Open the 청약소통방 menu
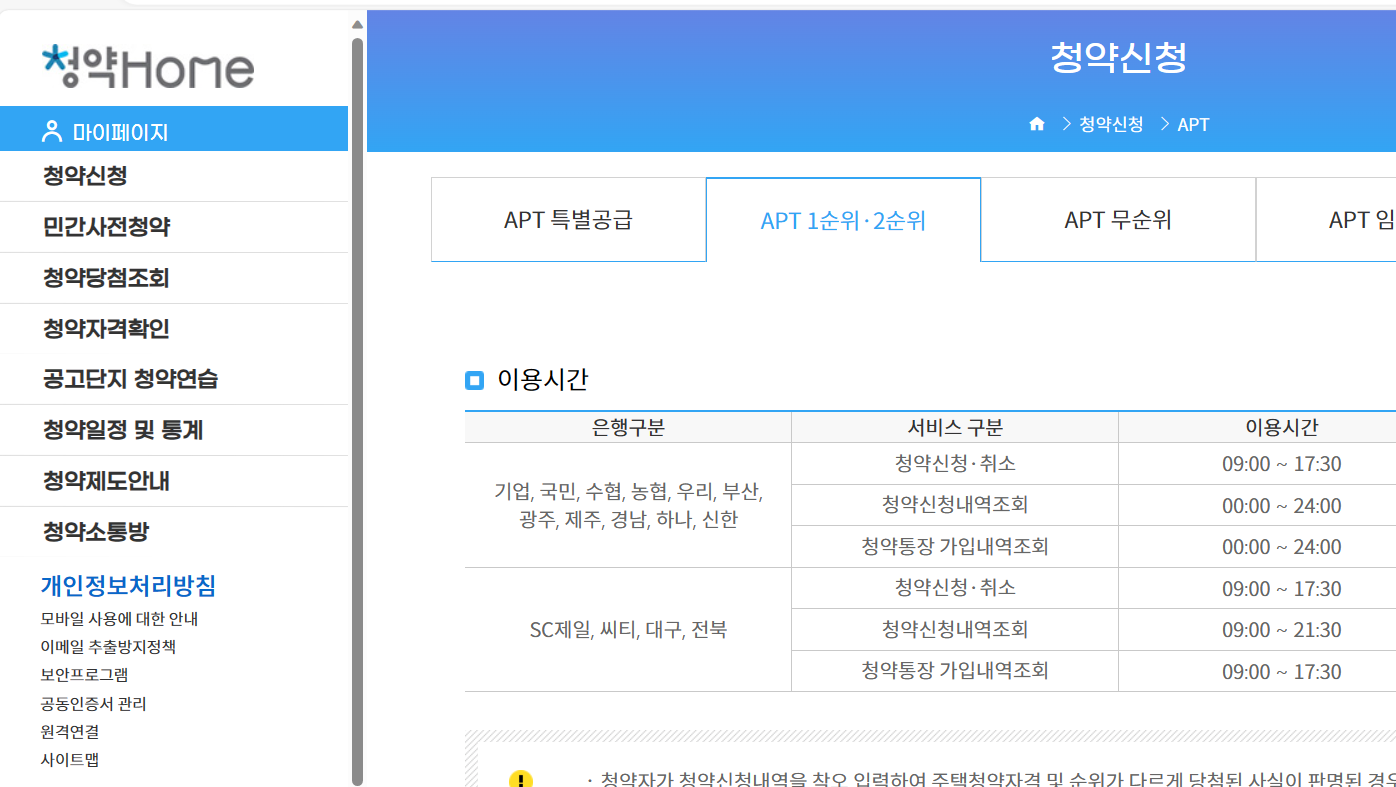 (95, 531)
